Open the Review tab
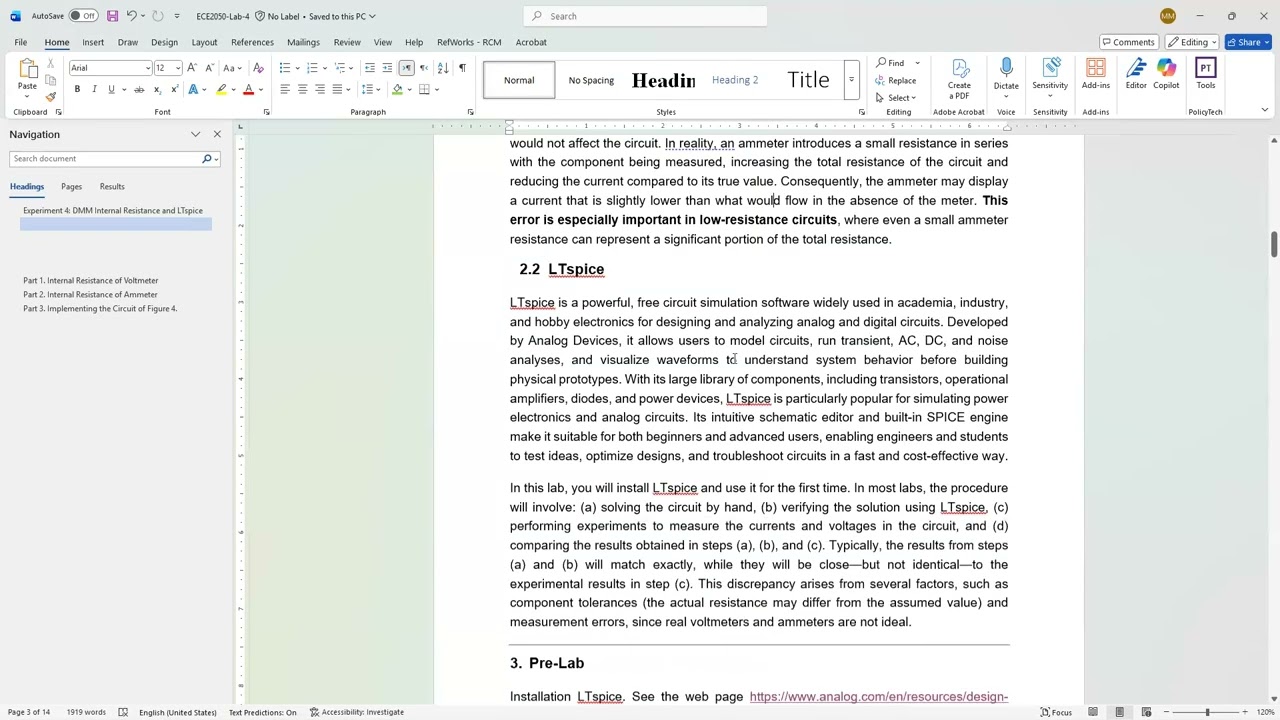 (347, 42)
